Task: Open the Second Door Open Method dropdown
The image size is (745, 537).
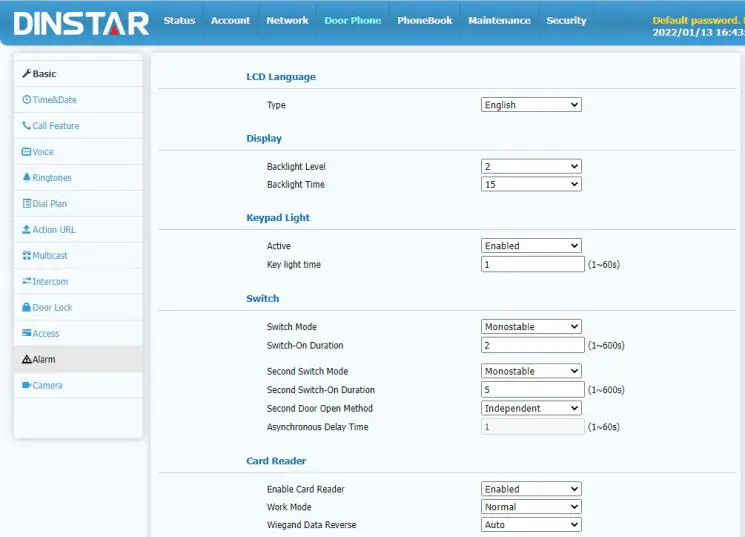Action: tap(531, 408)
